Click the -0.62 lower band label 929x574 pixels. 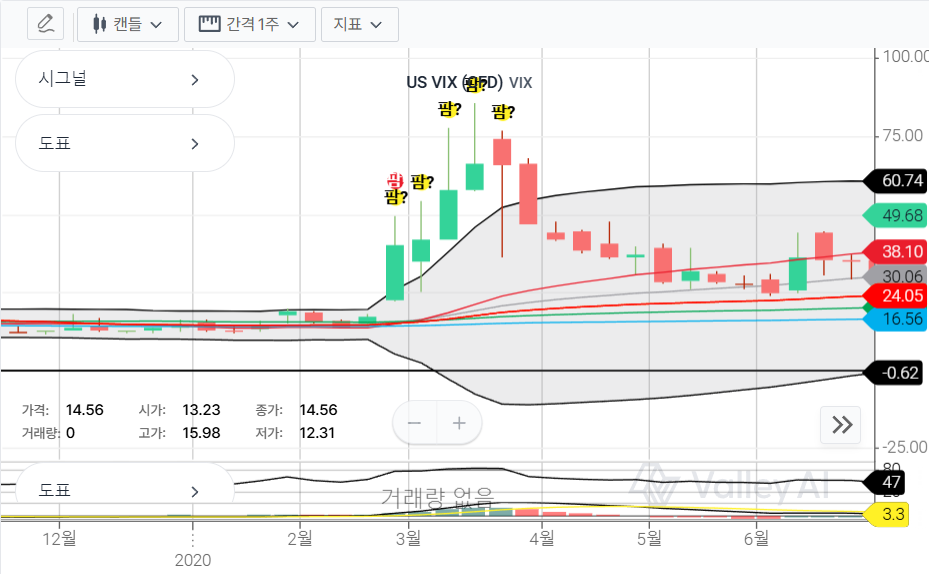(896, 373)
